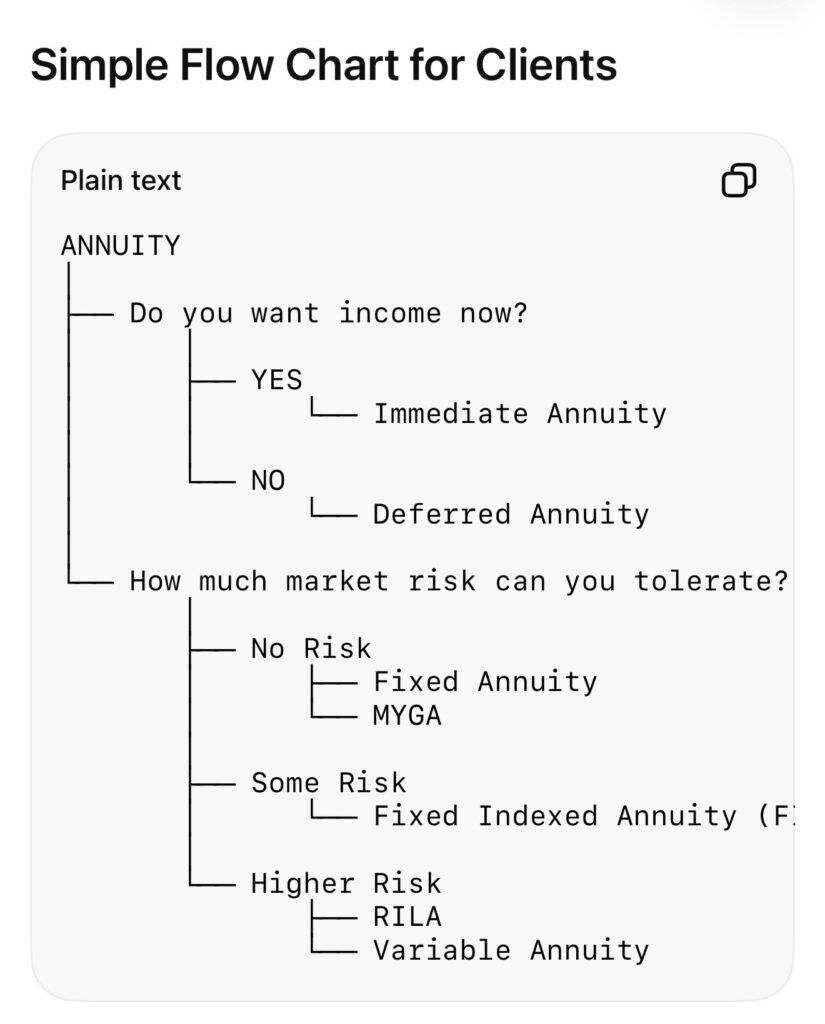Click the 'Plain text' language label
The image size is (825, 1024).
pyautogui.click(x=121, y=180)
